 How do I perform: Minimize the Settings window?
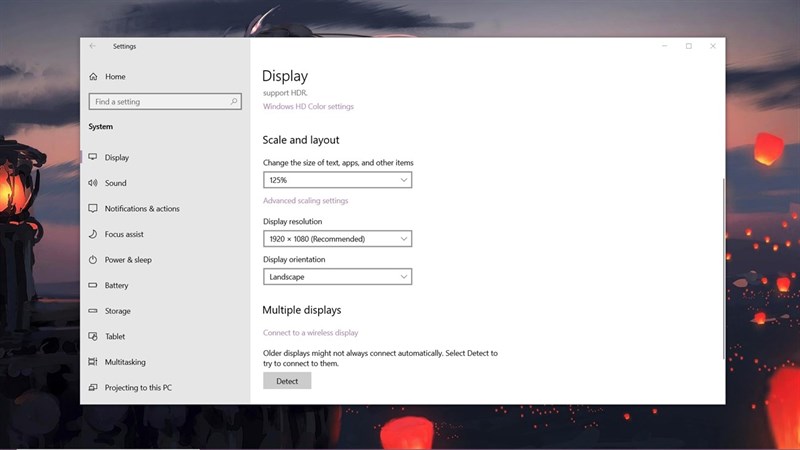665,46
